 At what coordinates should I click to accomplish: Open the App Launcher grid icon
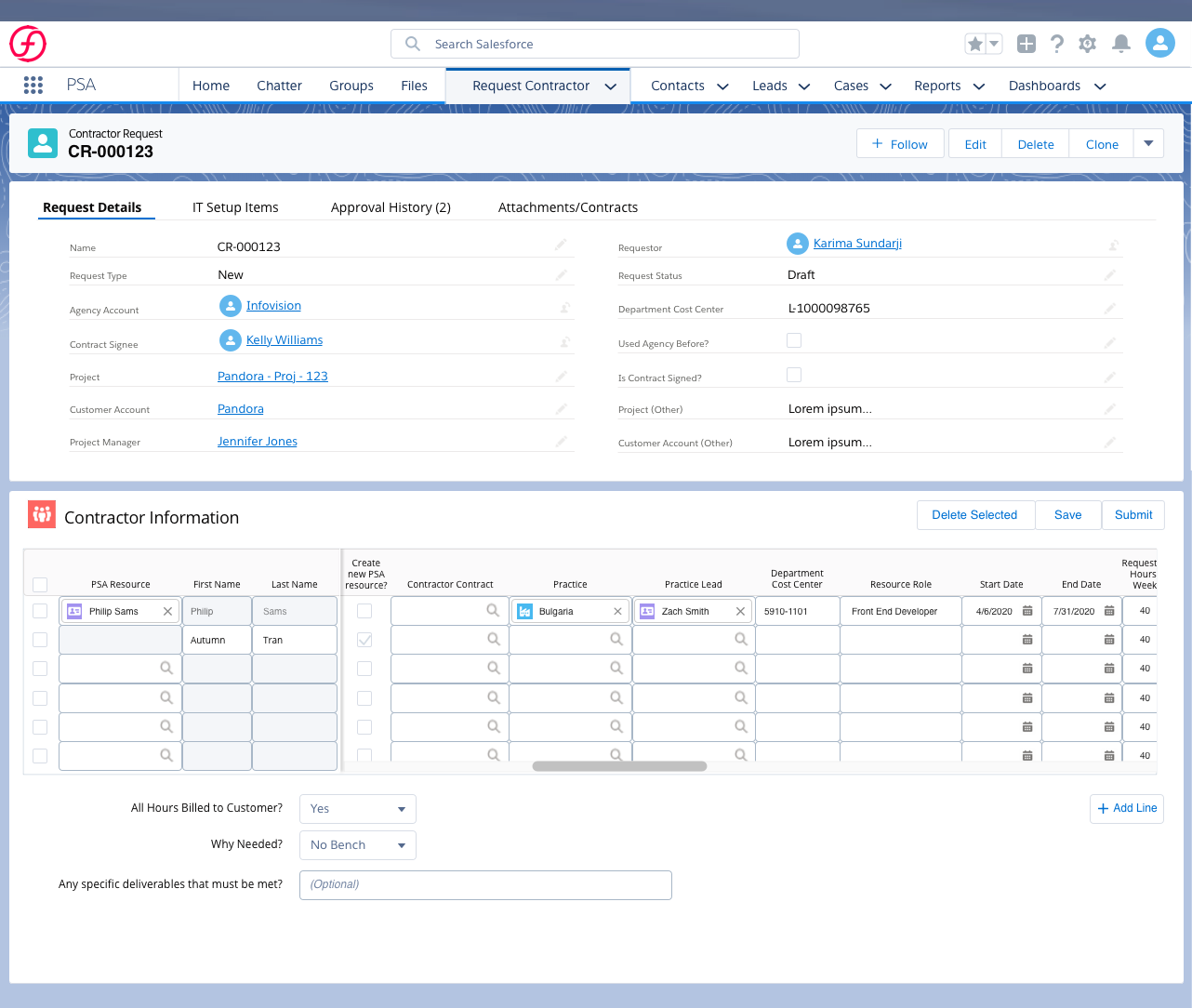click(33, 85)
